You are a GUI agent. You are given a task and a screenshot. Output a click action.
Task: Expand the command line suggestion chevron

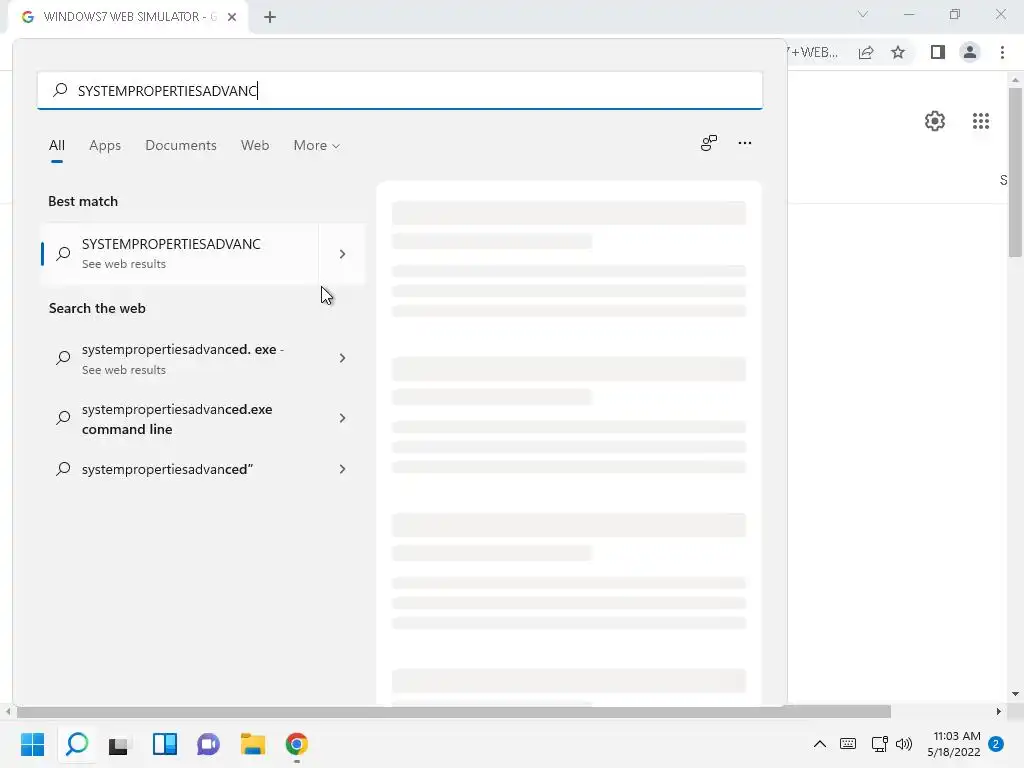click(342, 418)
